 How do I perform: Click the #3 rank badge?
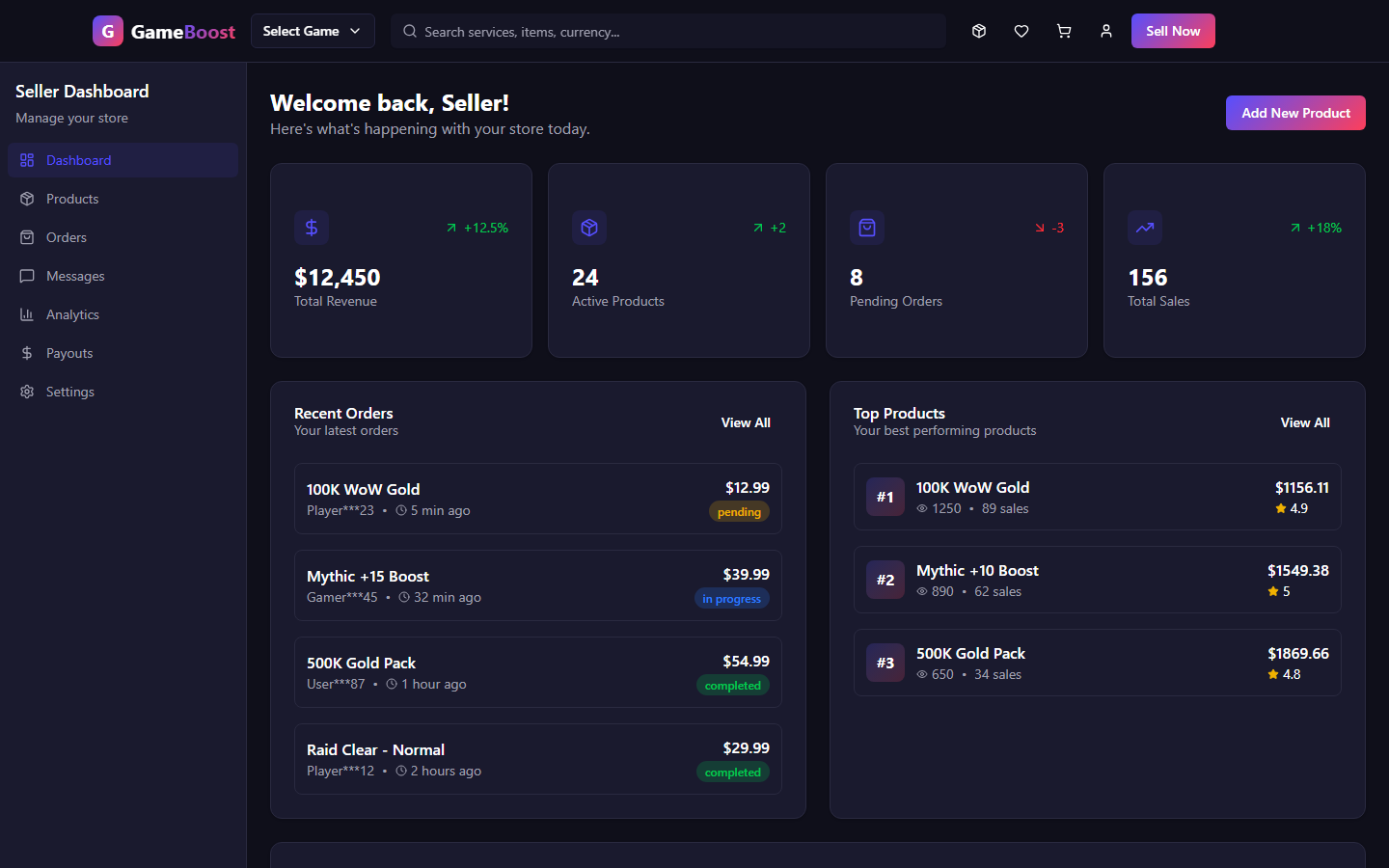(885, 663)
